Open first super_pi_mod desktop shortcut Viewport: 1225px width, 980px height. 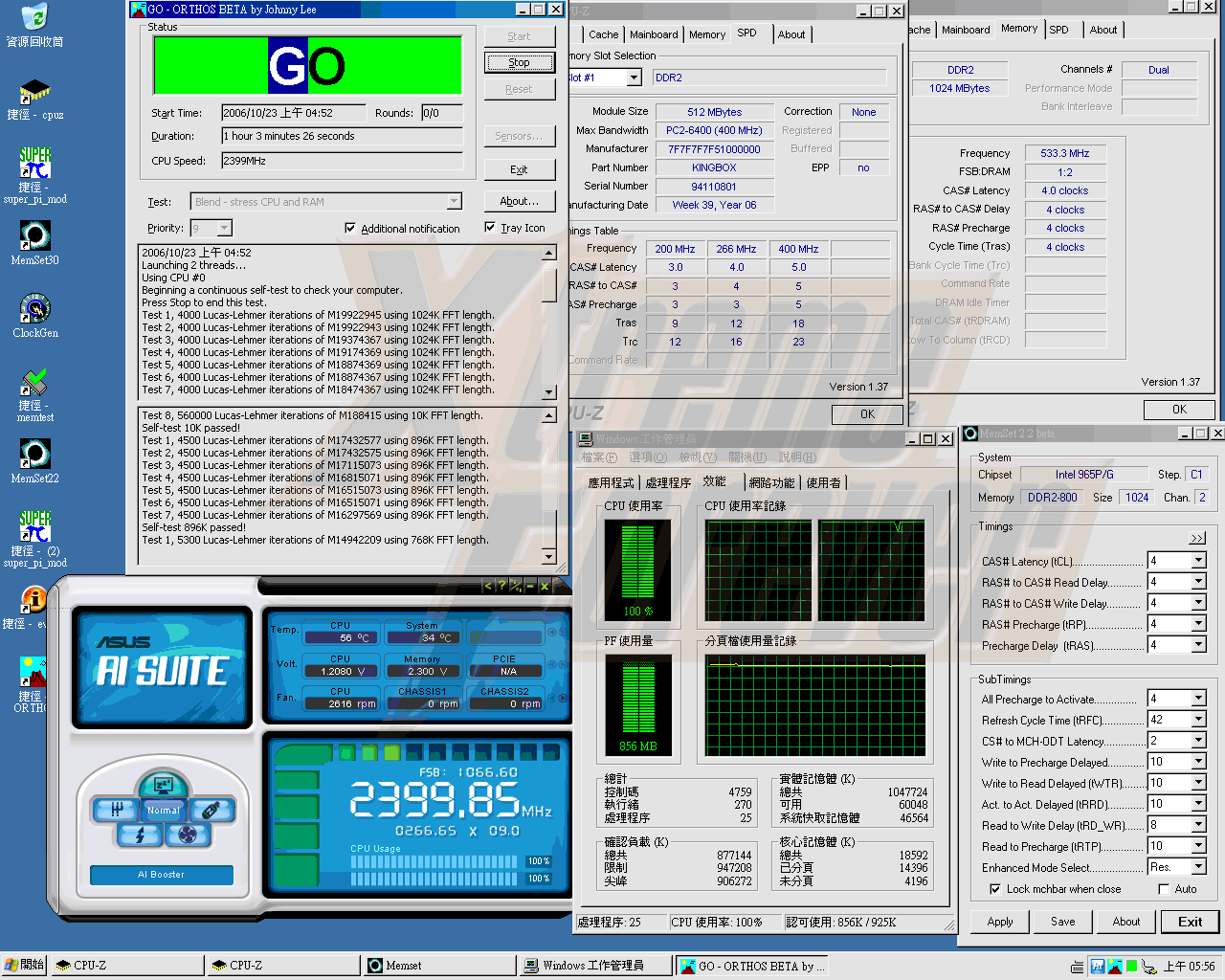(34, 175)
